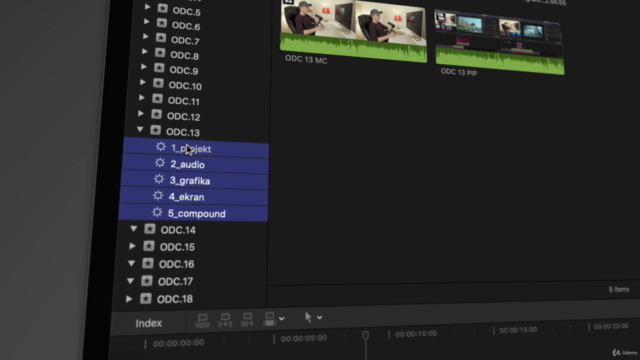Collapse the ODC.14 event
The image size is (640, 360).
click(x=133, y=229)
